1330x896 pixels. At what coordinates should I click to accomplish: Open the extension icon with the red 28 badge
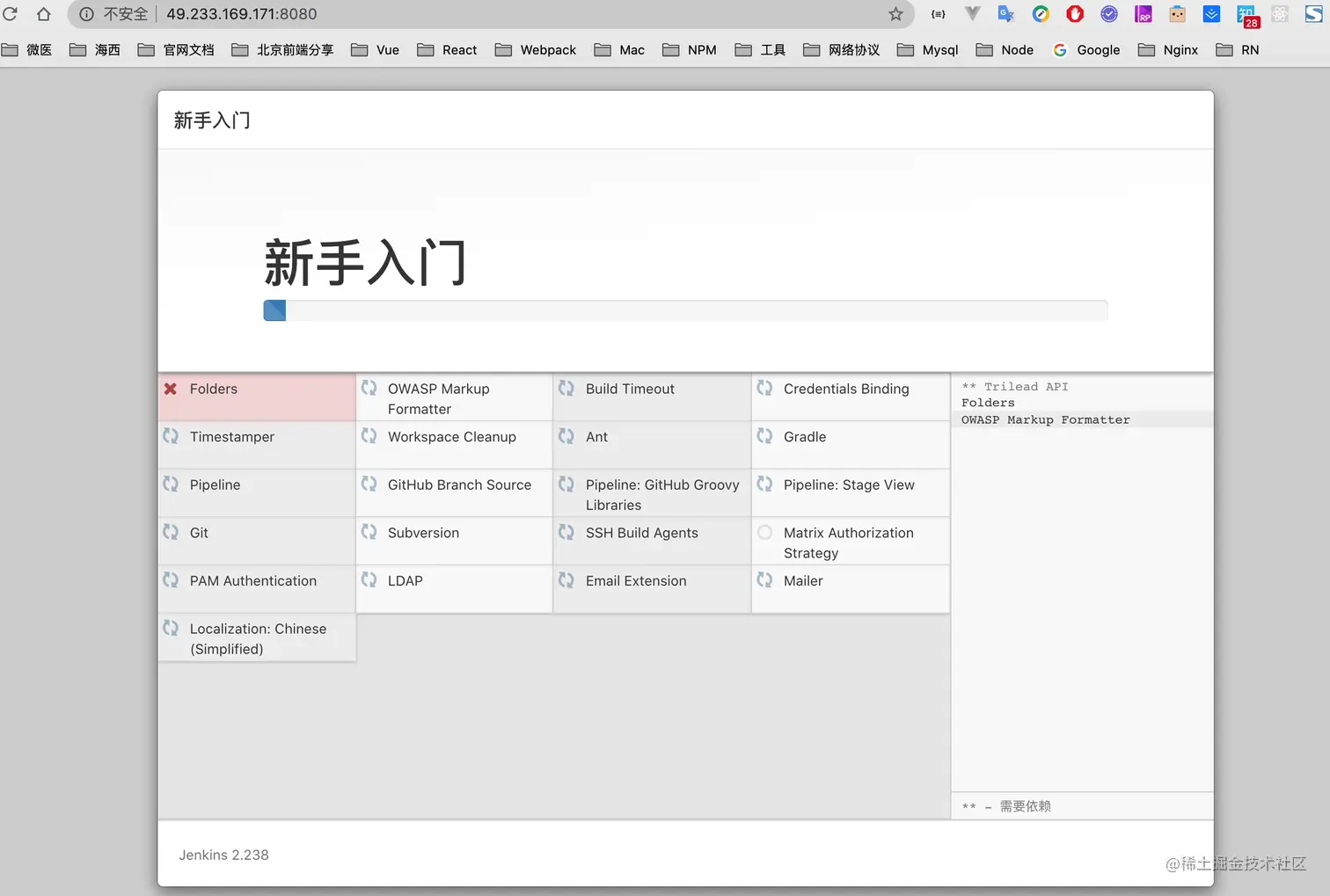tap(1247, 16)
